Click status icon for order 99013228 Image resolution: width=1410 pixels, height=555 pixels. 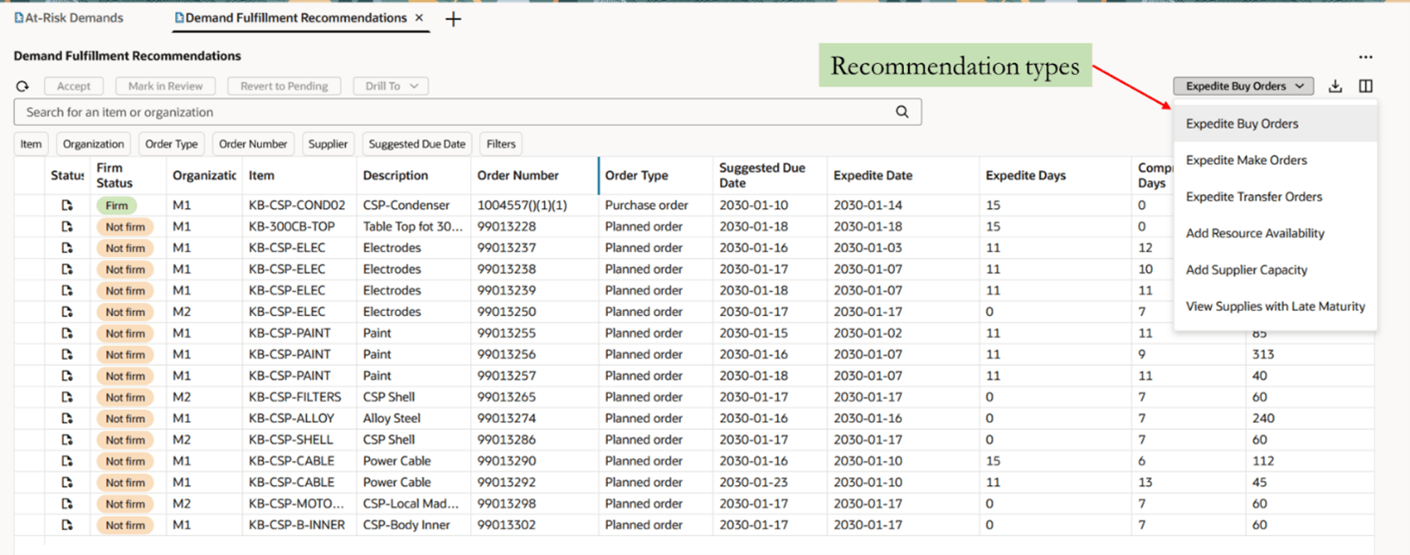[67, 226]
